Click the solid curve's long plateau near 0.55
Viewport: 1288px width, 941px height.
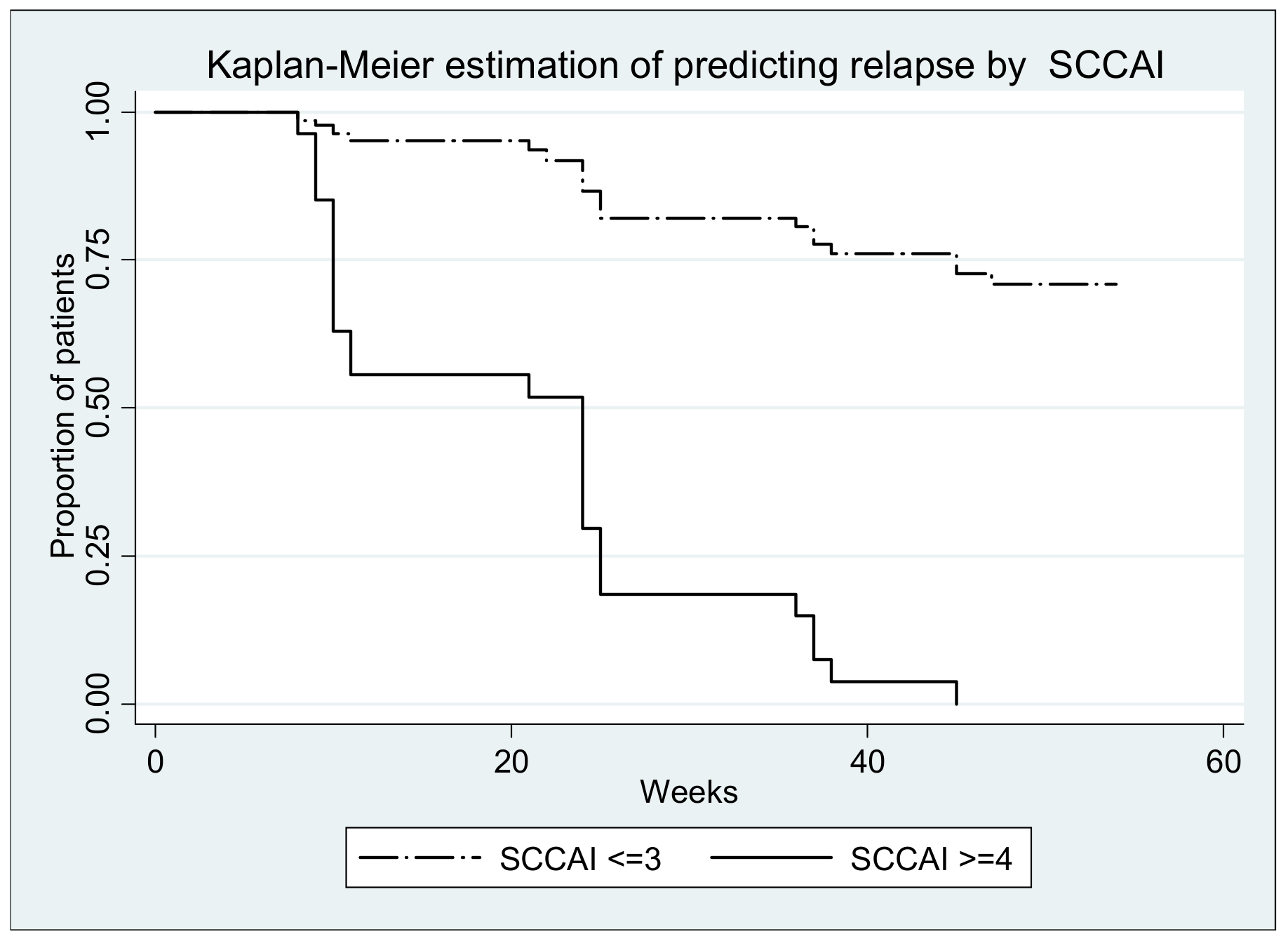pyautogui.click(x=438, y=375)
